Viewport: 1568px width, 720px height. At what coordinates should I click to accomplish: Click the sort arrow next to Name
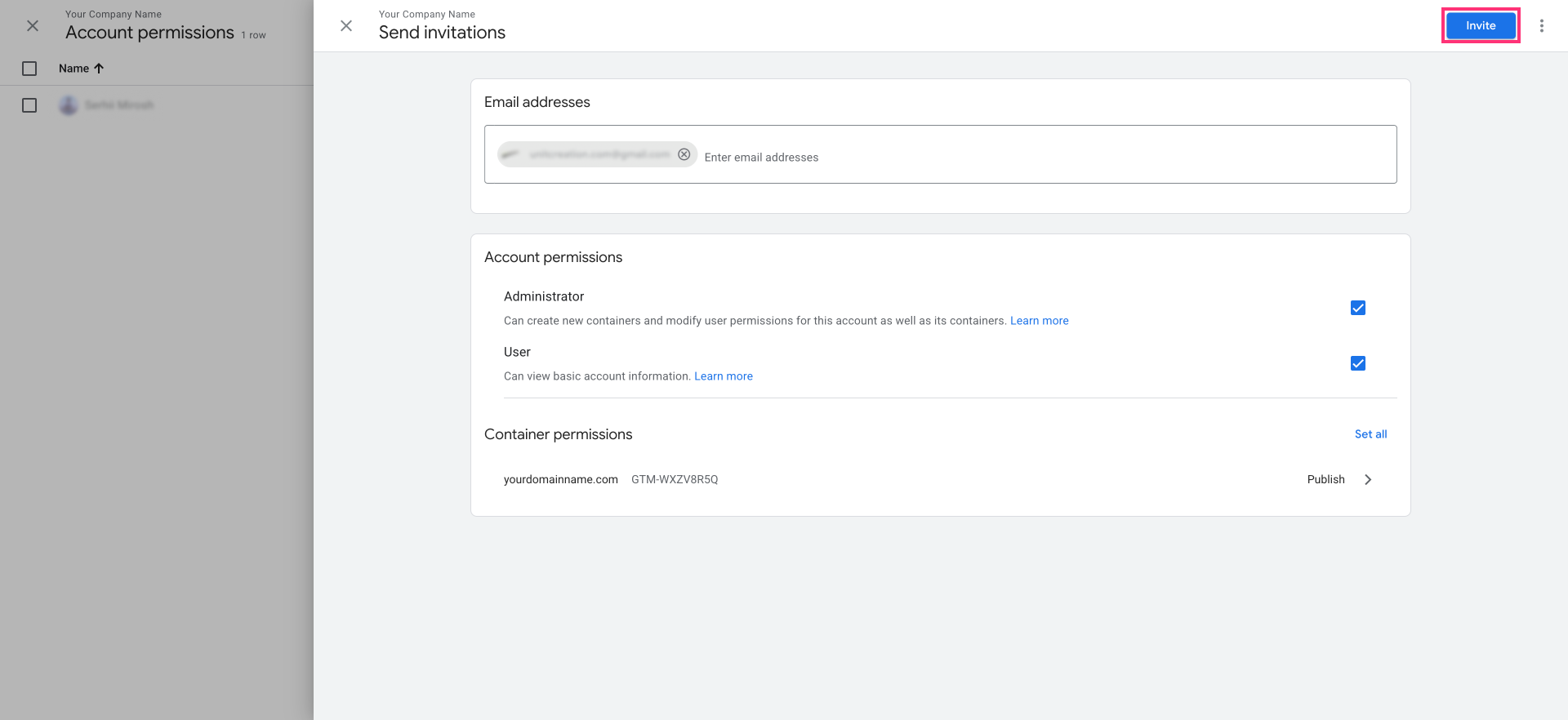100,69
